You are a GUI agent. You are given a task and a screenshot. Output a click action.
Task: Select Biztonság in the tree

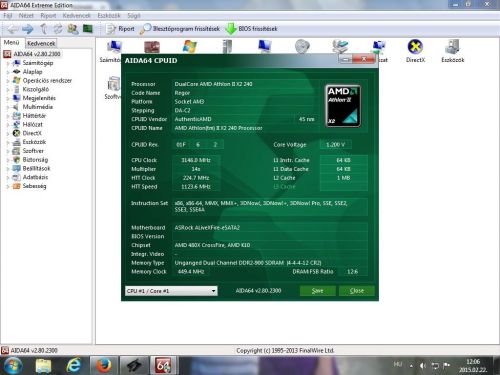35,160
